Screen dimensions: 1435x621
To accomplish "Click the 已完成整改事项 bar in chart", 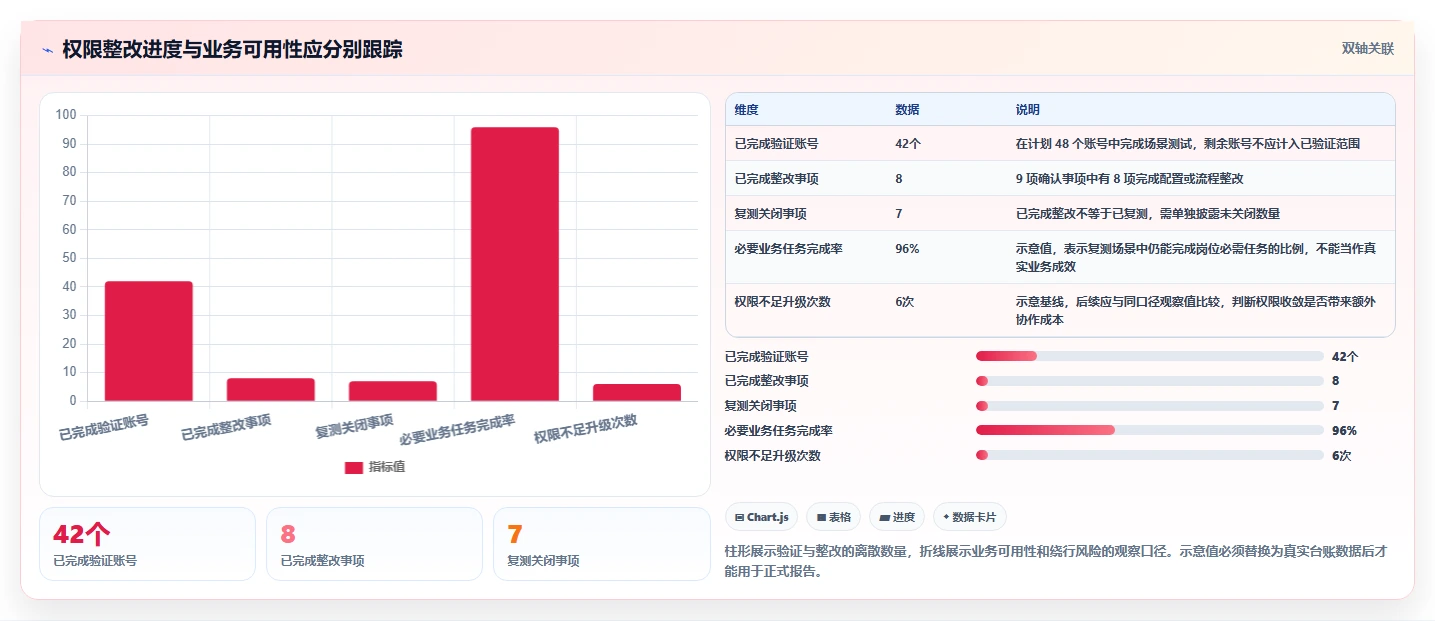I will pyautogui.click(x=271, y=389).
